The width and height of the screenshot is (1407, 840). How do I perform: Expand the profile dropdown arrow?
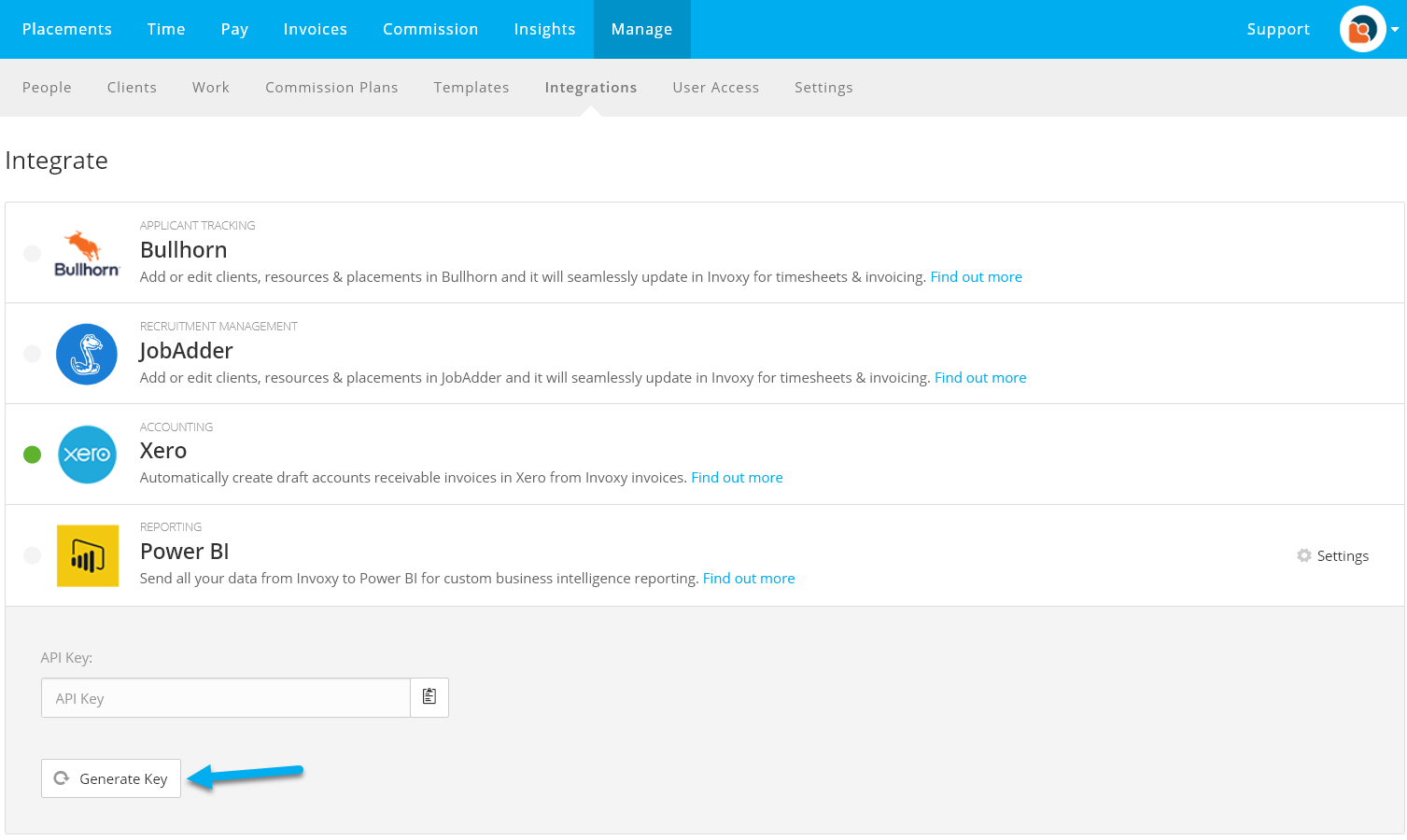(x=1395, y=30)
